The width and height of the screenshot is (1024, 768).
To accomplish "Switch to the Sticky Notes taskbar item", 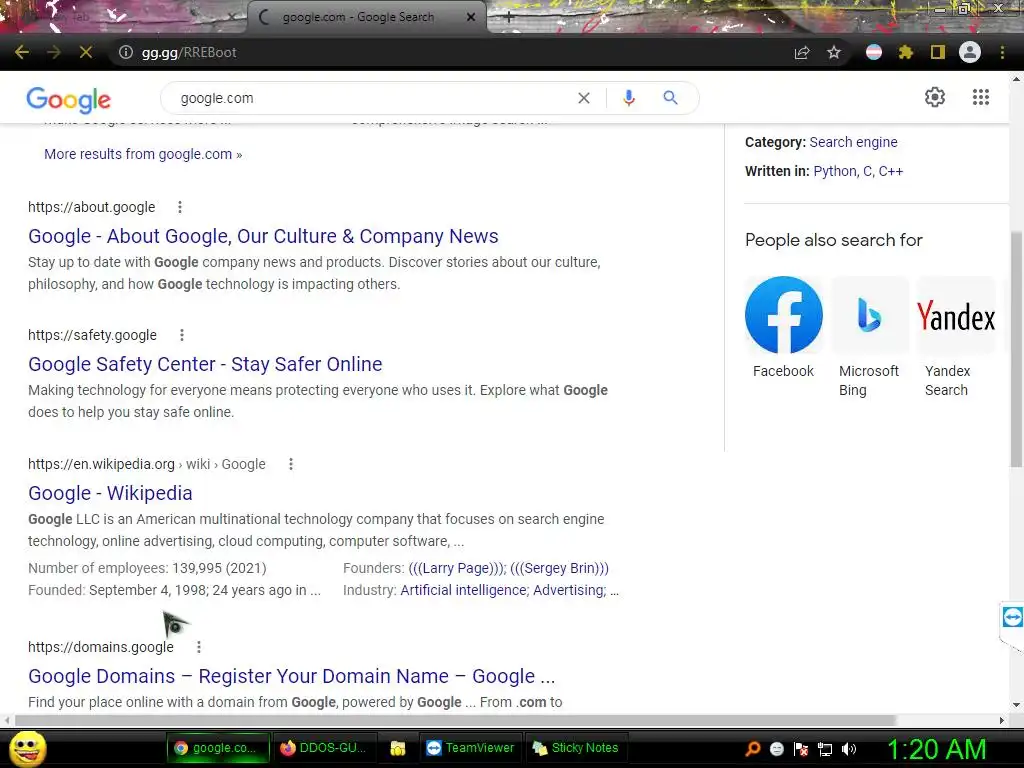I will click(x=575, y=748).
